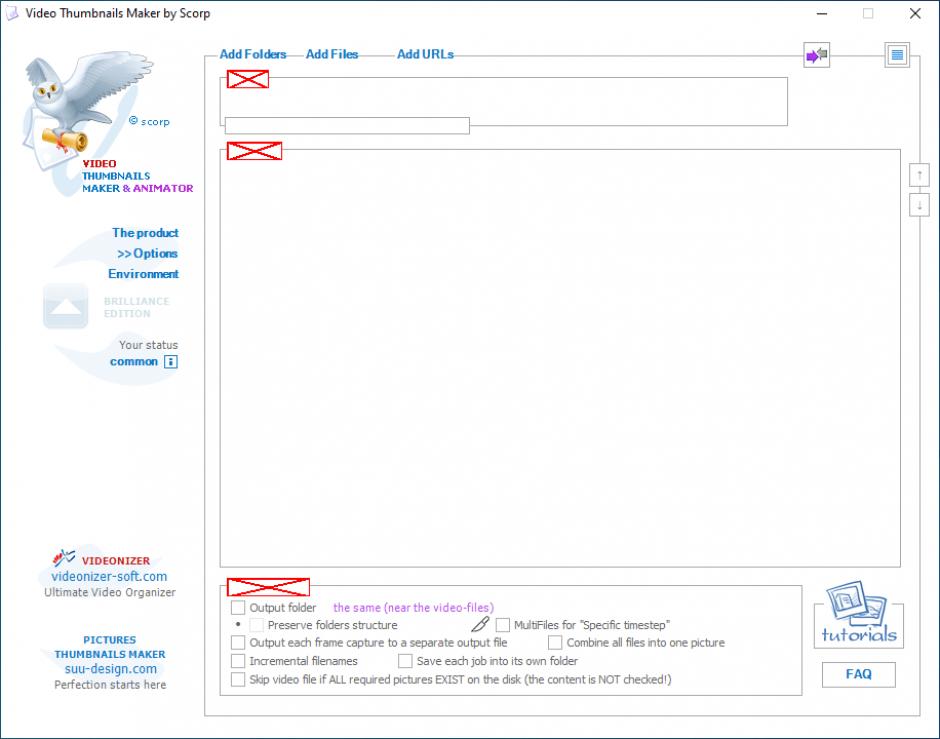Toggle Incremental filenames checkbox
Viewport: 940px width, 739px height.
[238, 661]
